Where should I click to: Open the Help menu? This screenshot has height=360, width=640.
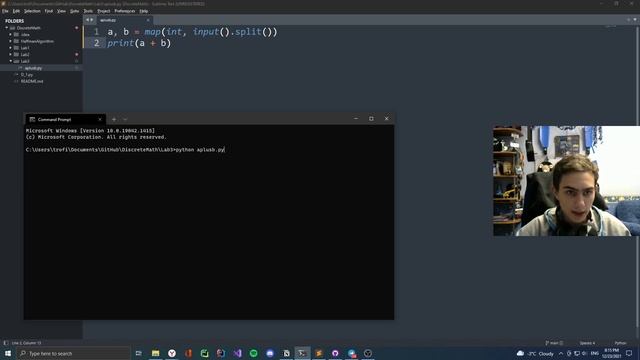point(144,11)
